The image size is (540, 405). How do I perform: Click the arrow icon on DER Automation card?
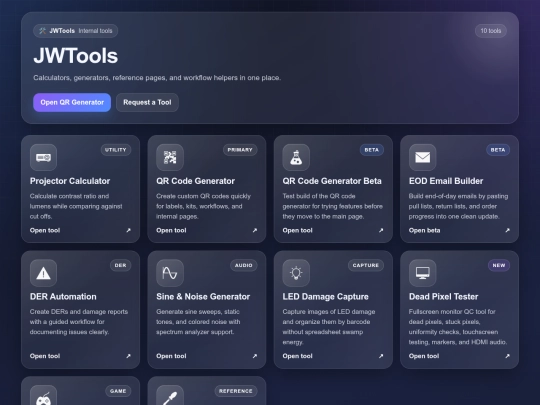[128, 356]
